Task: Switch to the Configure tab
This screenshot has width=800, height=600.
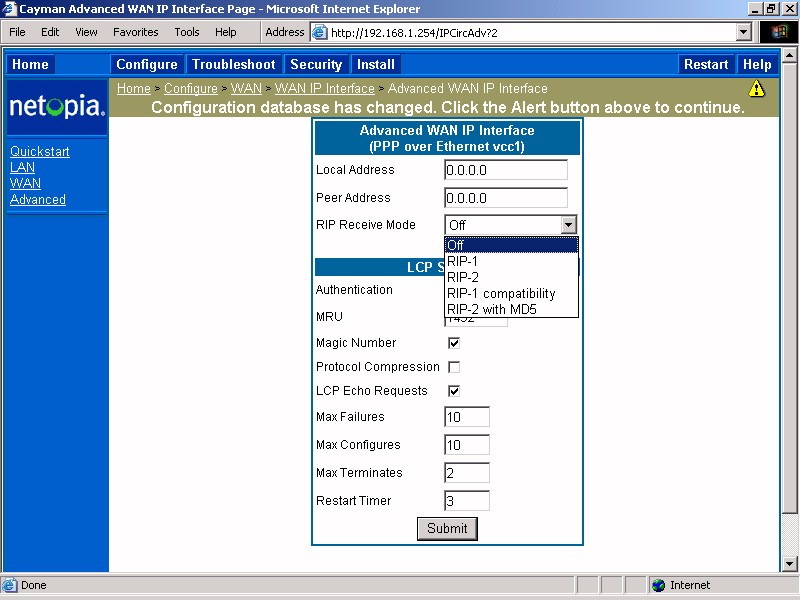Action: pyautogui.click(x=147, y=64)
